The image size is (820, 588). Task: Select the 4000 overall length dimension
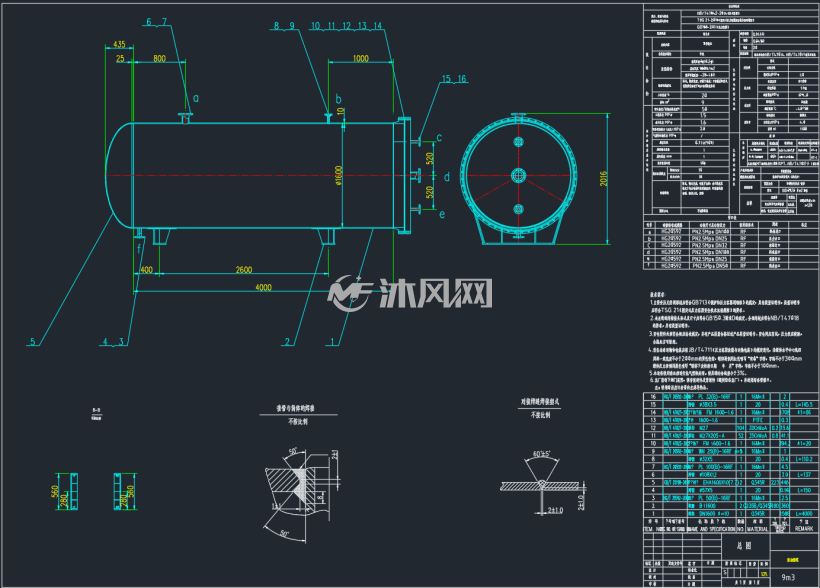pos(264,287)
